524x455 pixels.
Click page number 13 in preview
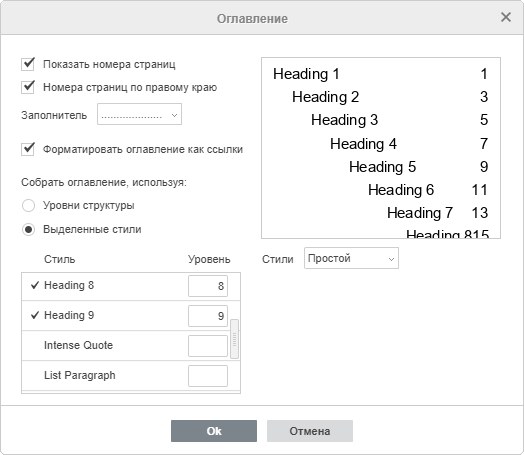pyautogui.click(x=480, y=213)
